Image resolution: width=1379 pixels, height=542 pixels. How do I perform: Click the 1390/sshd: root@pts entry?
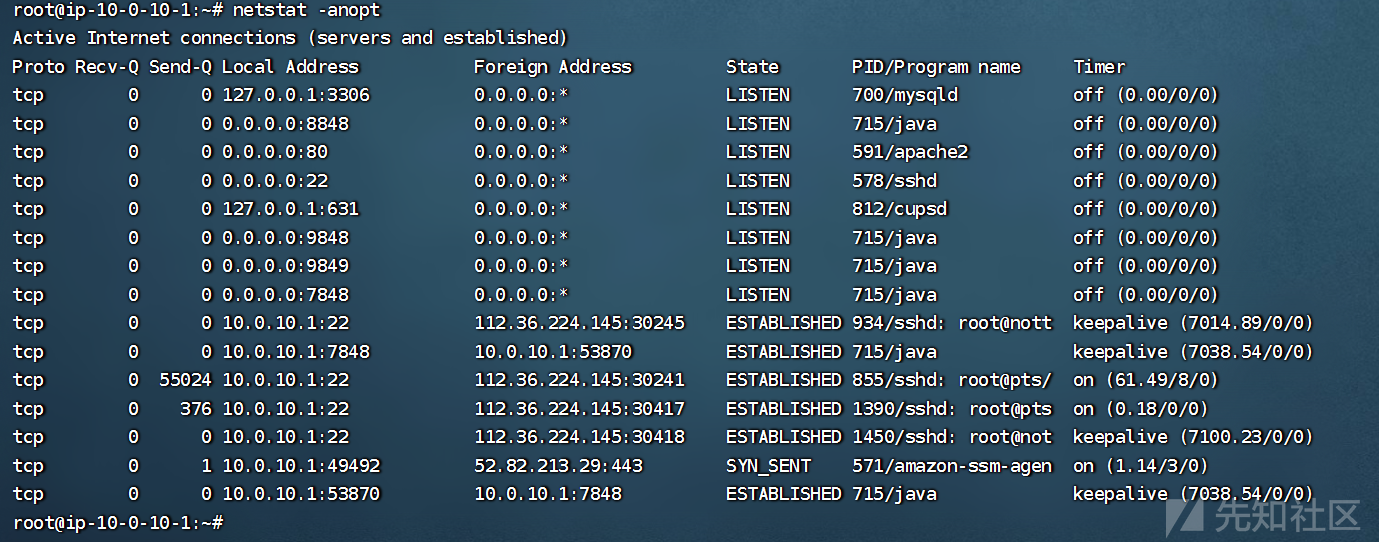click(952, 409)
